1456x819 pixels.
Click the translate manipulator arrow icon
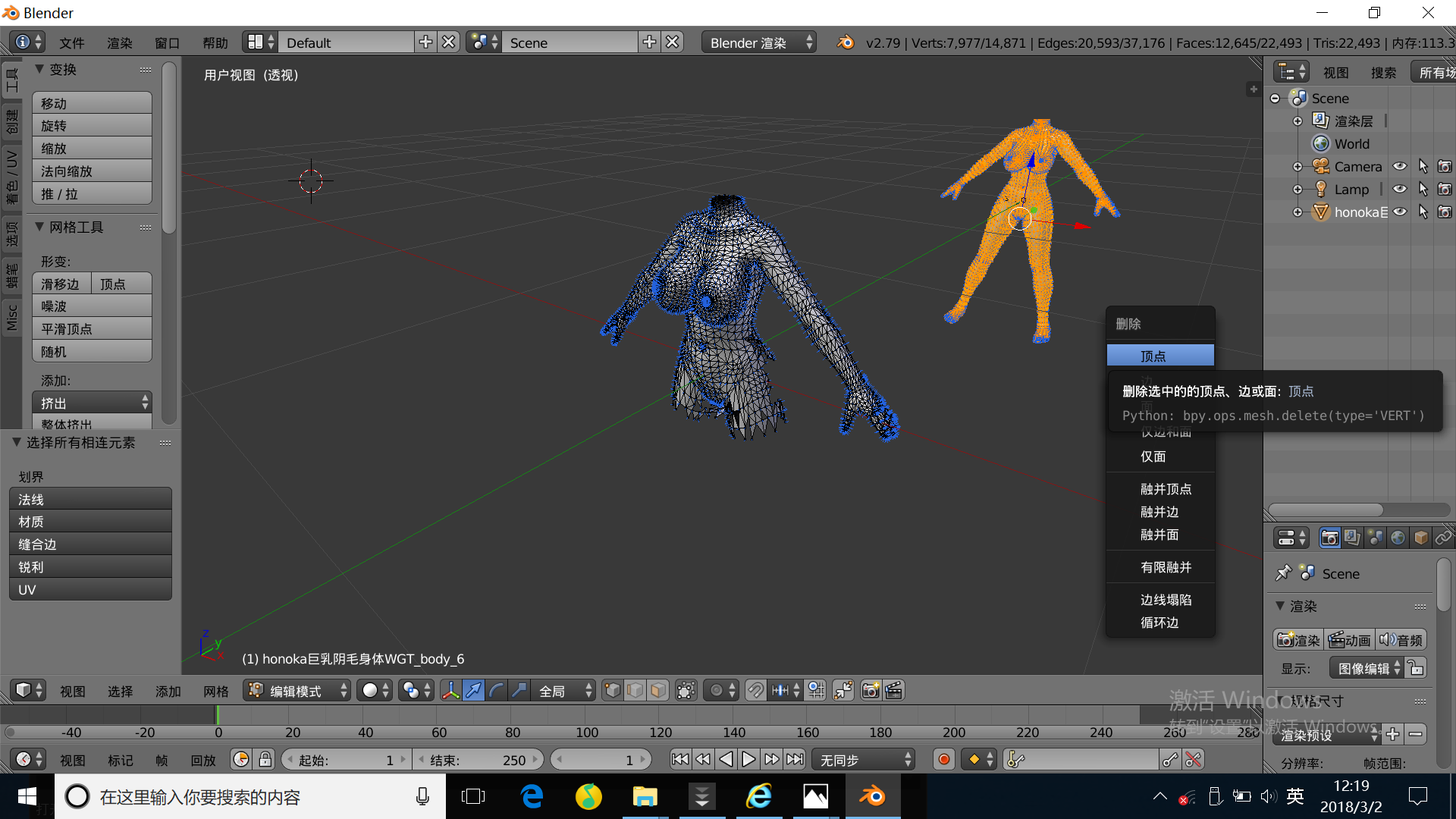tap(473, 690)
